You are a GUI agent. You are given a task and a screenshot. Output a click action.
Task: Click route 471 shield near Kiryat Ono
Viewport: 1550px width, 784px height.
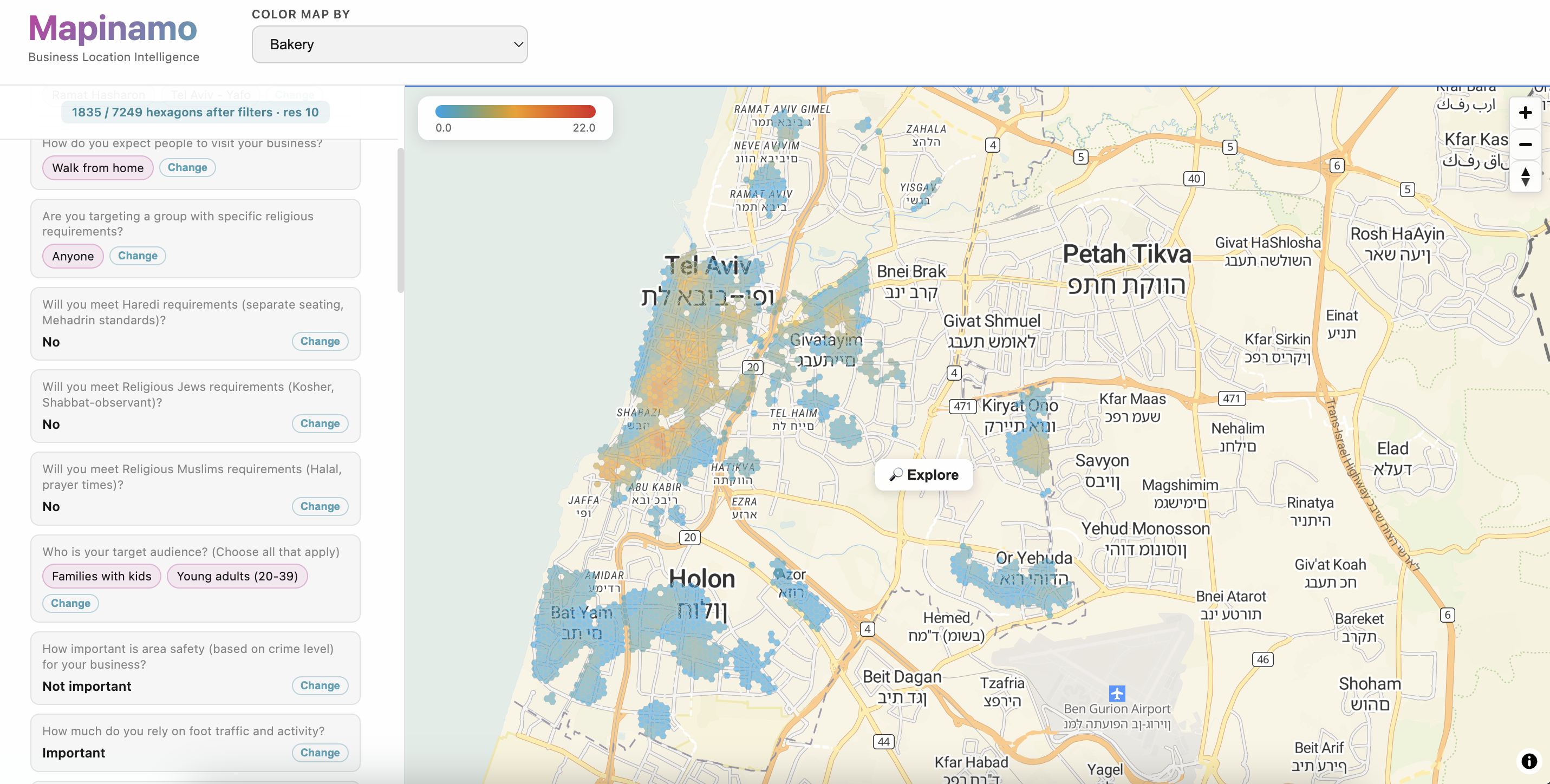tap(962, 406)
